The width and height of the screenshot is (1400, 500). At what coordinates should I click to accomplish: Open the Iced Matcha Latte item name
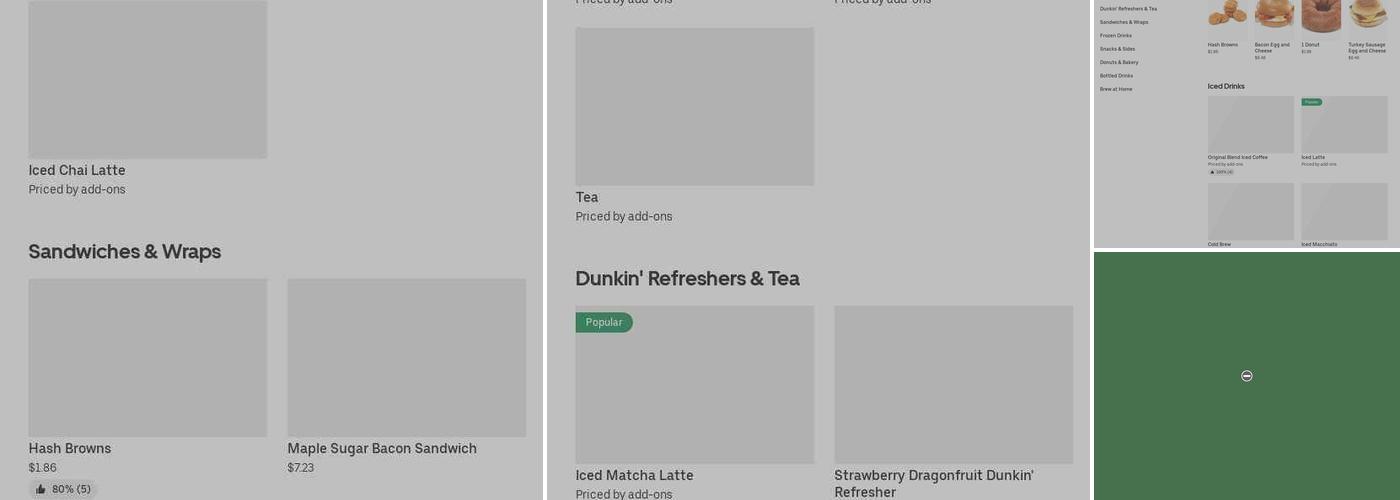pyautogui.click(x=635, y=476)
